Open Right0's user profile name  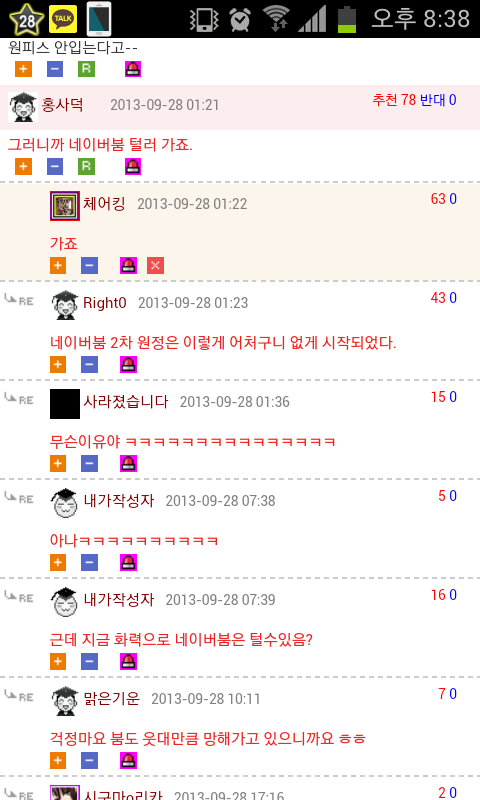pyautogui.click(x=105, y=303)
